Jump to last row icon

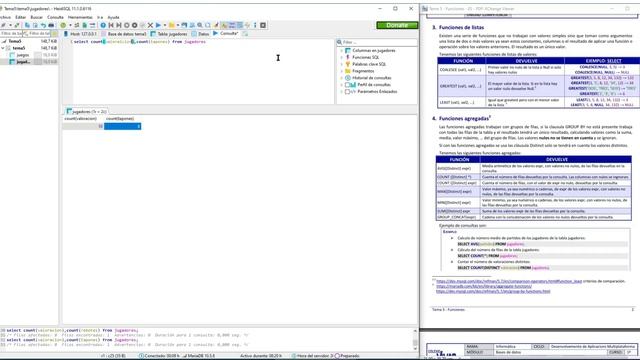click(119, 25)
